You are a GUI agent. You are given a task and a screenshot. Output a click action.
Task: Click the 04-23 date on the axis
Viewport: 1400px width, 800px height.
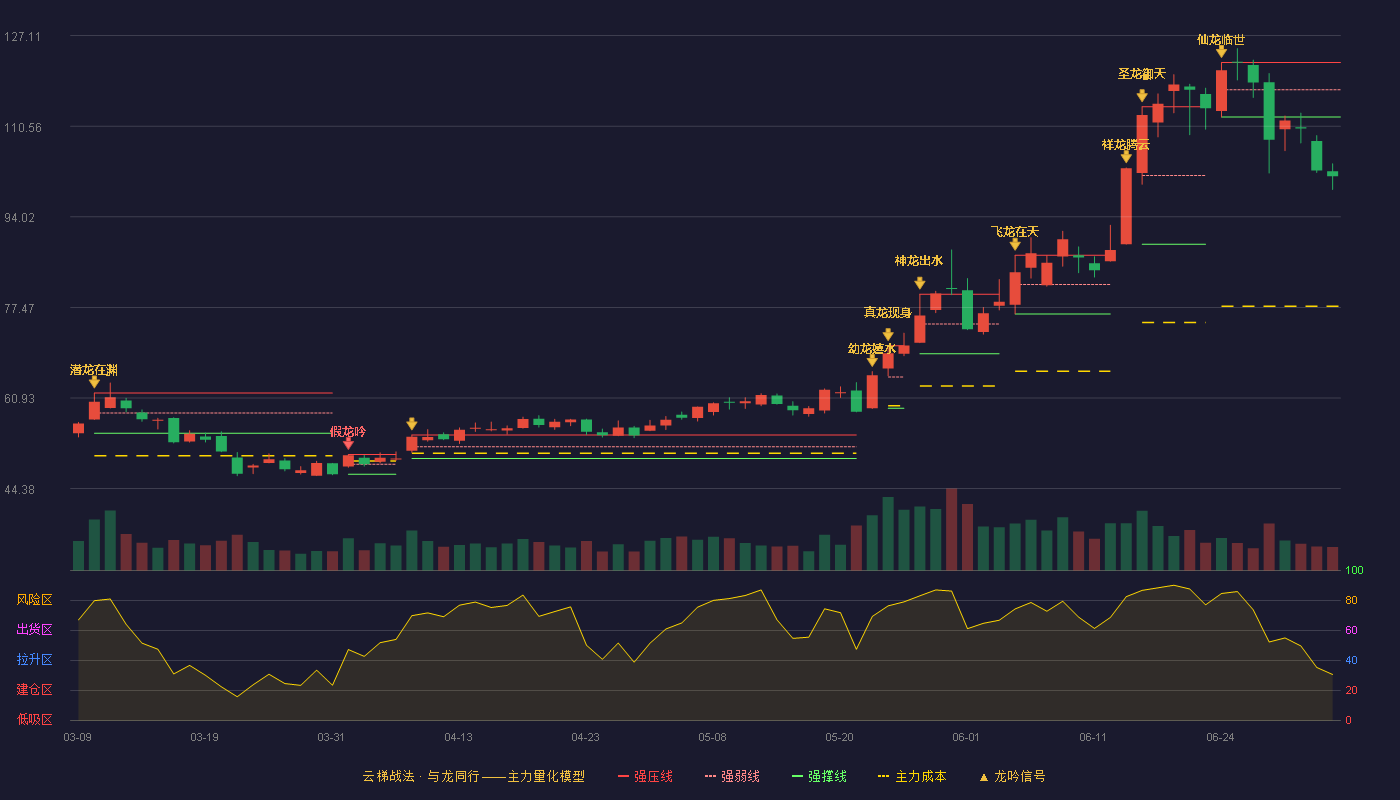pos(585,737)
